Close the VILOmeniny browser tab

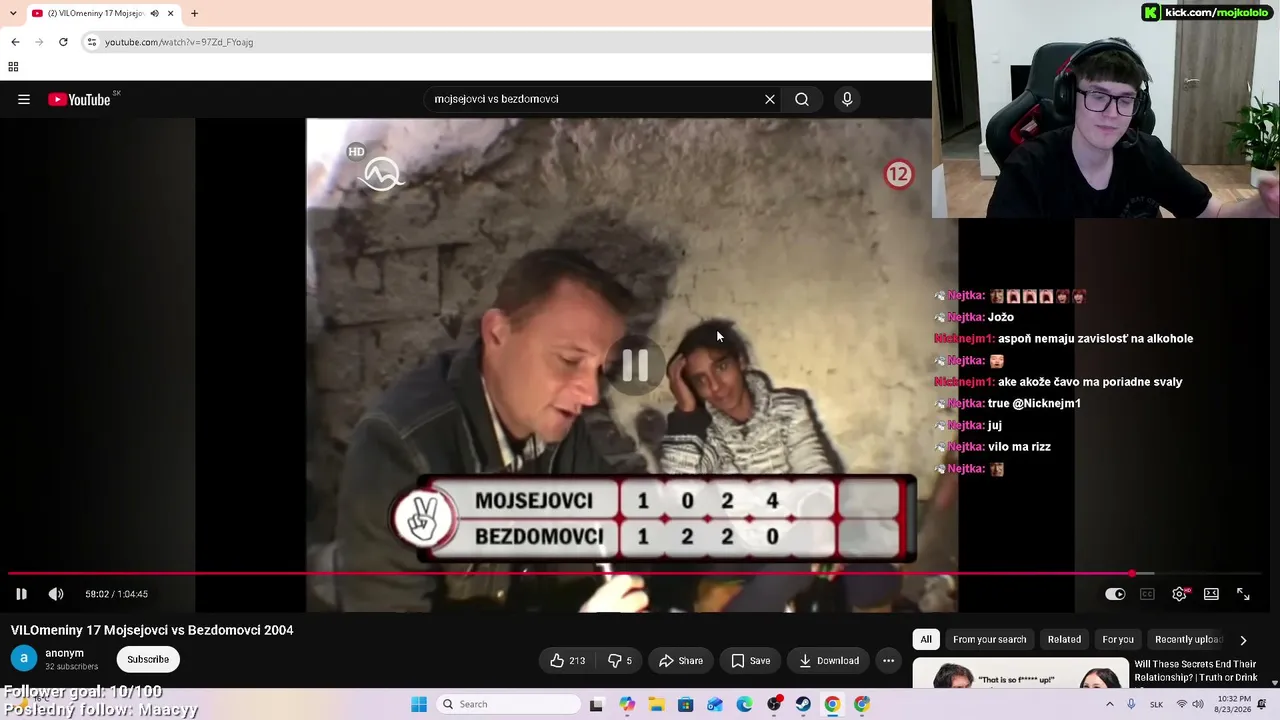click(171, 13)
